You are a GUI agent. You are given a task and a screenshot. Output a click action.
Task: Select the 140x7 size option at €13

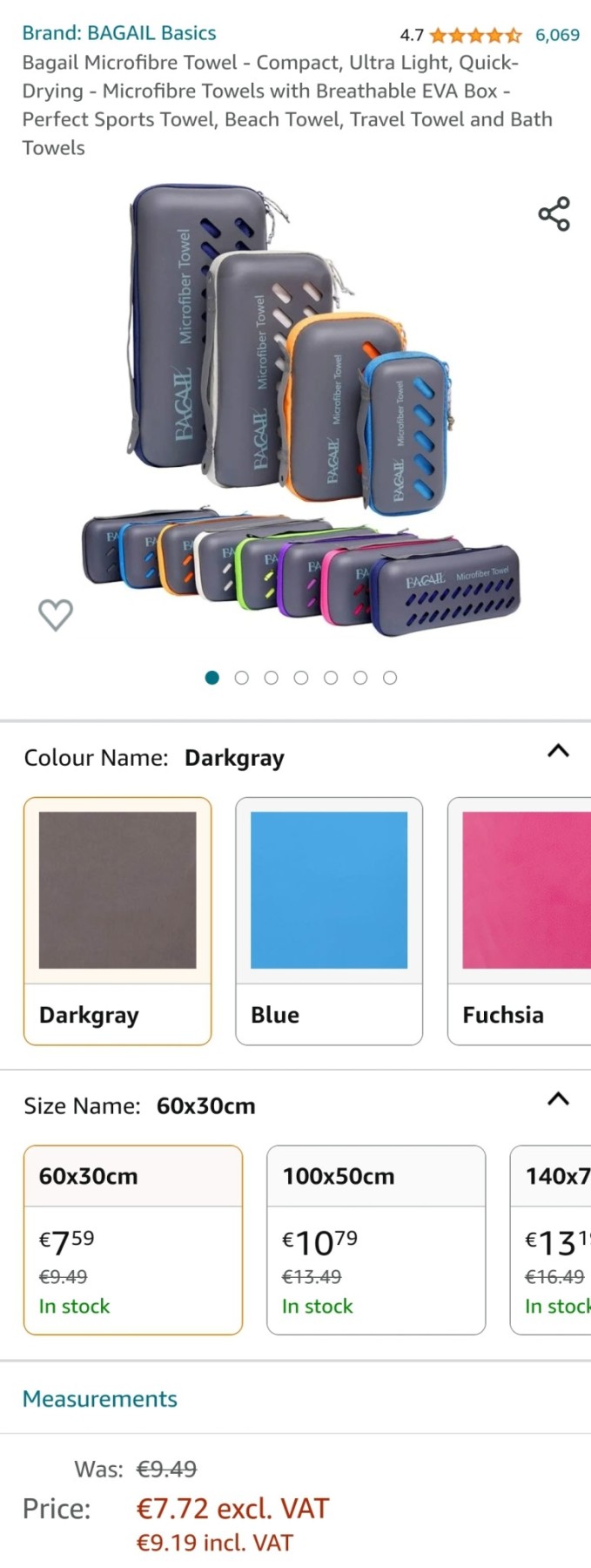point(551,1240)
